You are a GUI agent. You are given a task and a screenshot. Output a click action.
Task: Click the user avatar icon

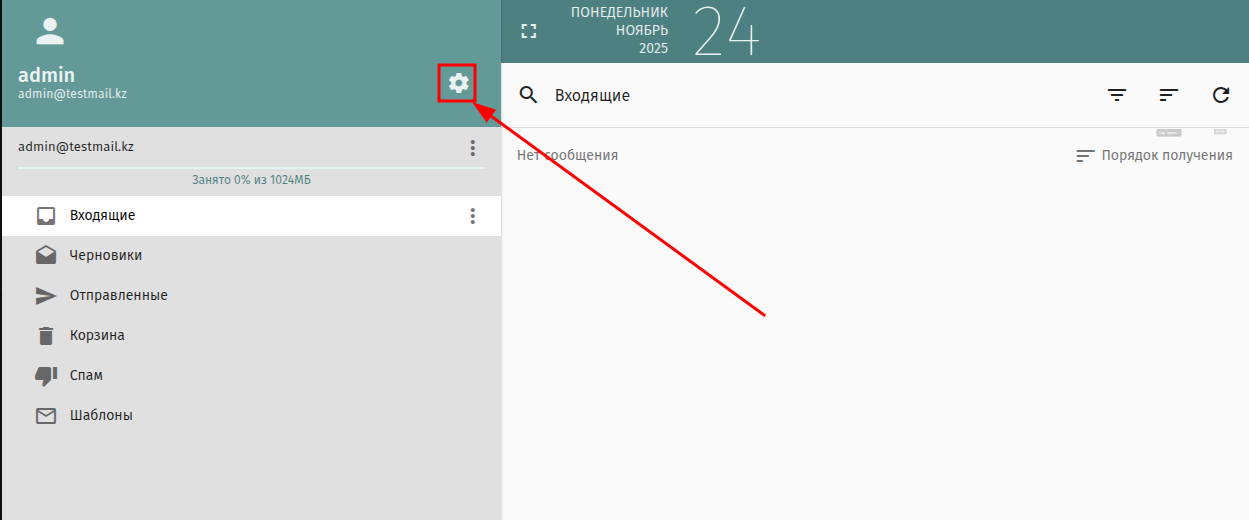(49, 31)
